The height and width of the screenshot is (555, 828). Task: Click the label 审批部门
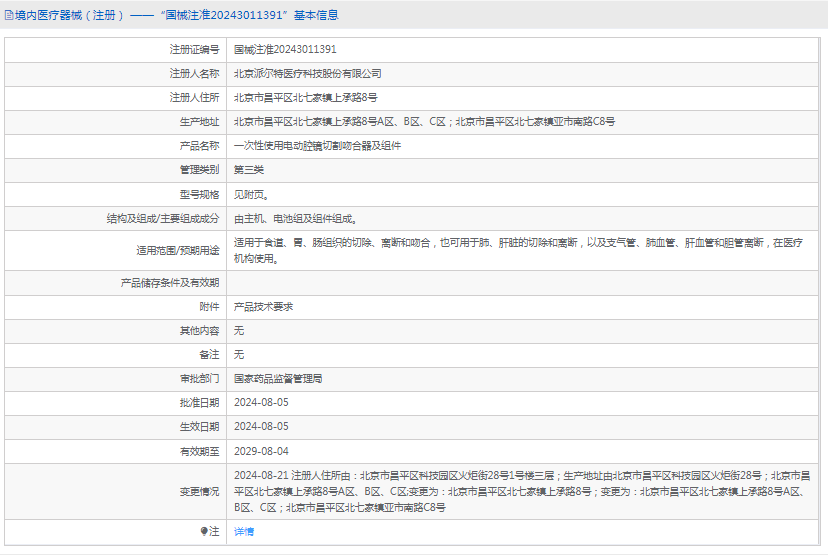(x=199, y=379)
